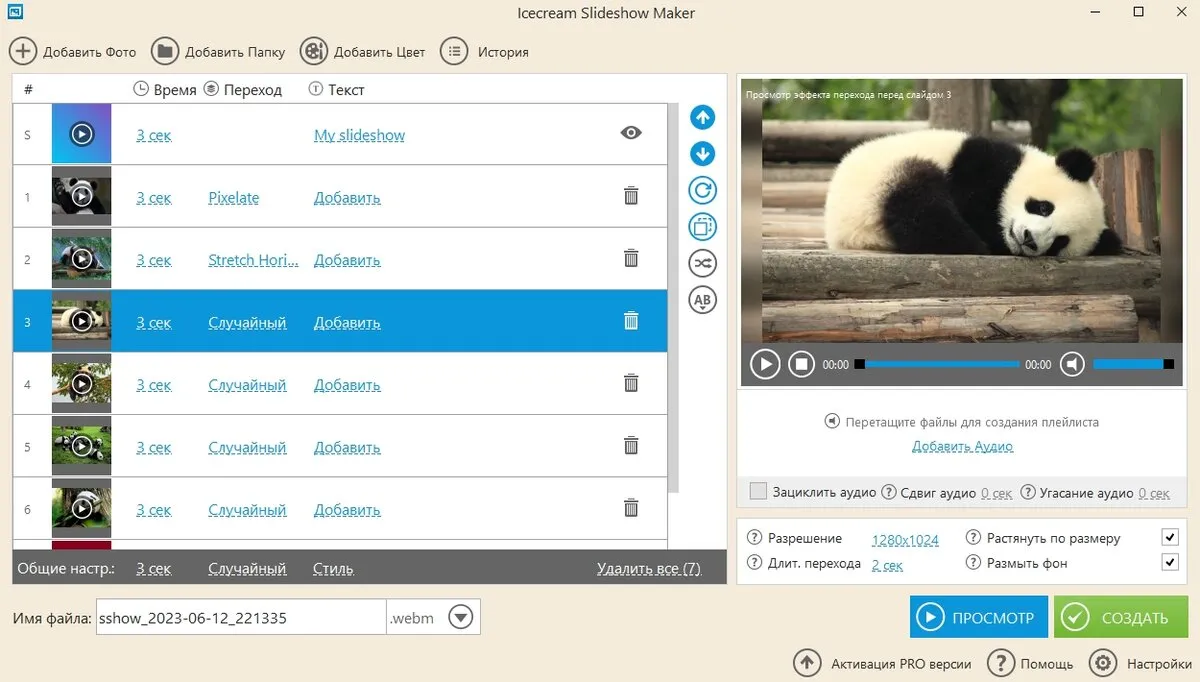This screenshot has height=682, width=1200.
Task: Mute the preview speaker icon
Action: point(1072,364)
